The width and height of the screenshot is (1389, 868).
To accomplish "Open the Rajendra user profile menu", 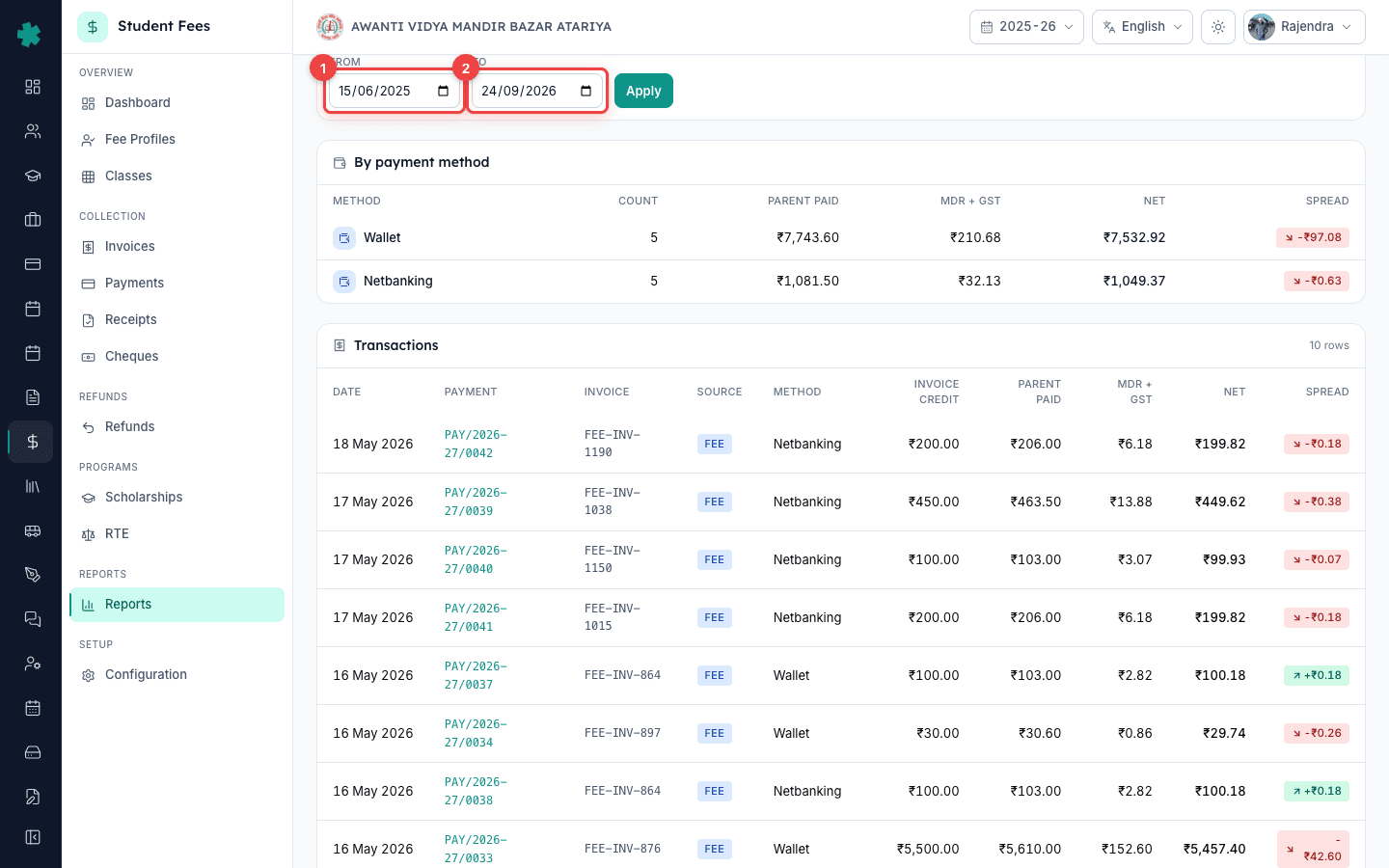I will 1304,27.
